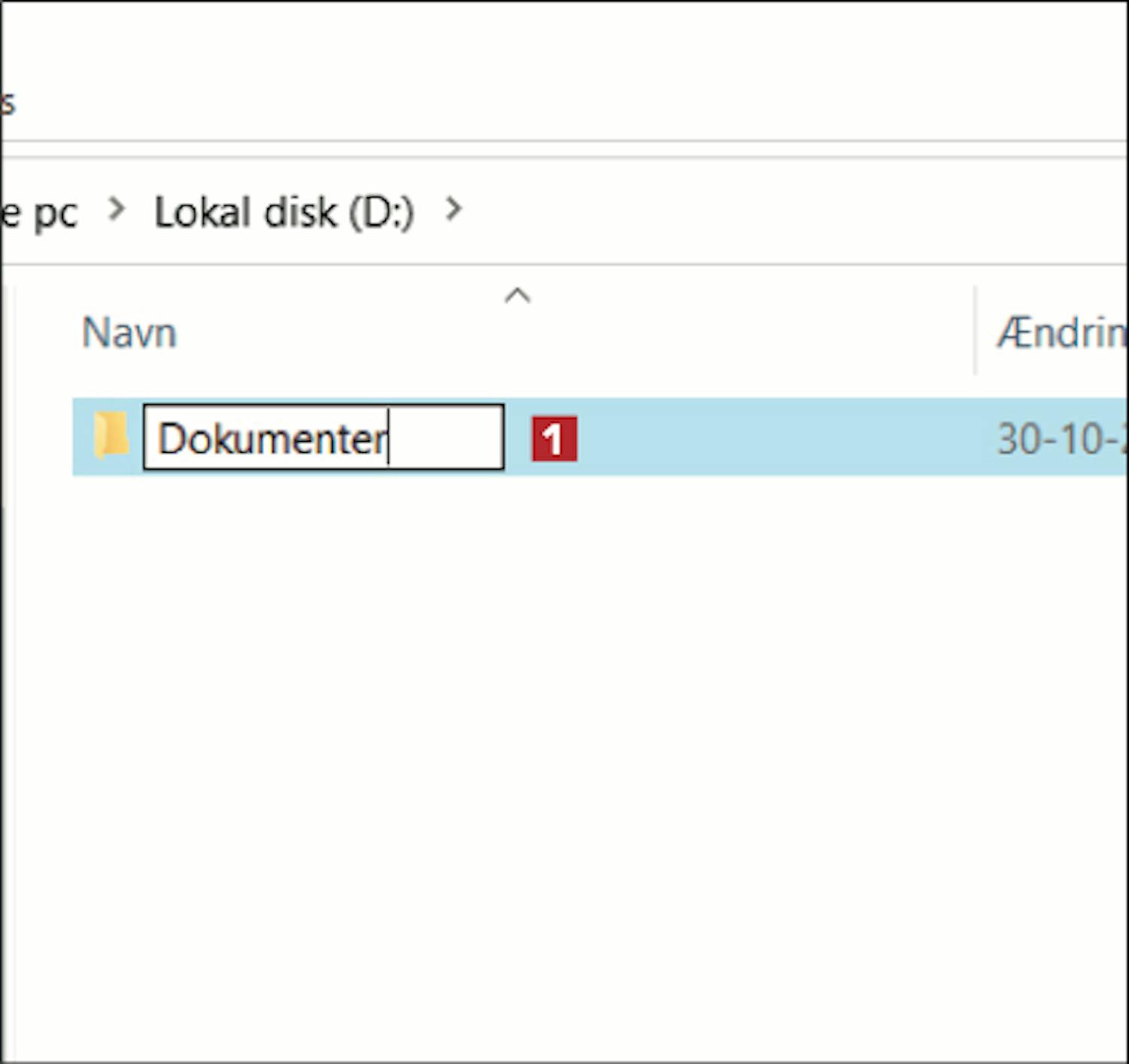The image size is (1129, 1064).
Task: Open the Lokal disk (D:) breadcrumb
Action: 284,212
